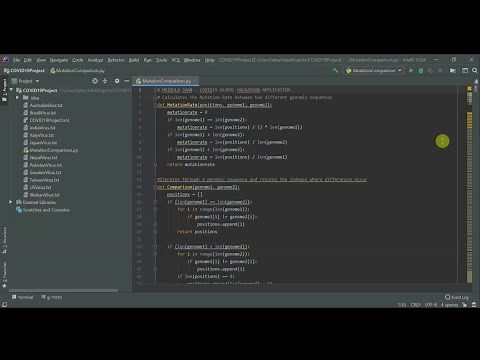Image resolution: width=480 pixels, height=360 pixels.
Task: Click the '4 spaces' indent status entry
Action: tap(449, 305)
